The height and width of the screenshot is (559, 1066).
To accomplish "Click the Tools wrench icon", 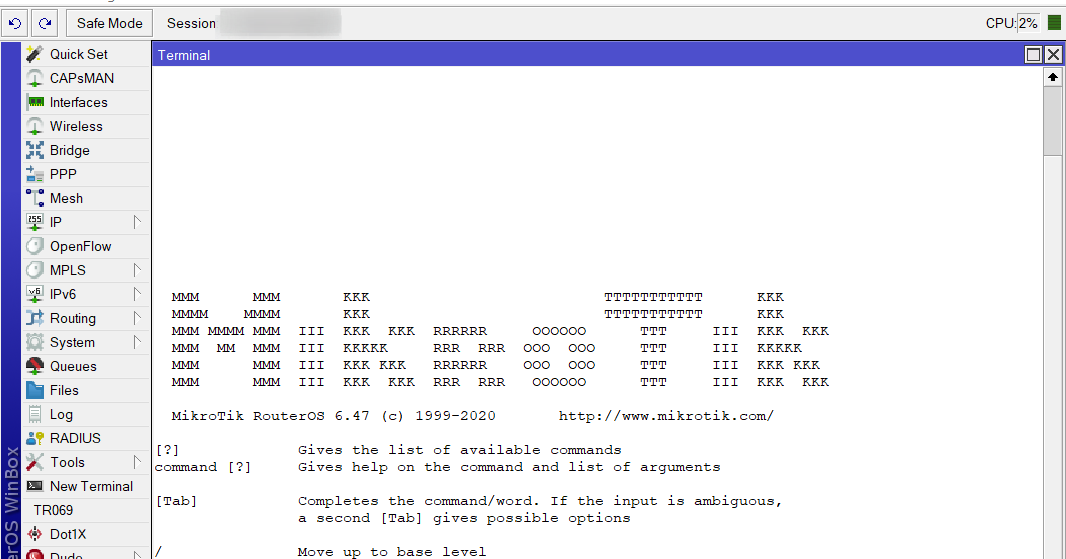I will (35, 462).
